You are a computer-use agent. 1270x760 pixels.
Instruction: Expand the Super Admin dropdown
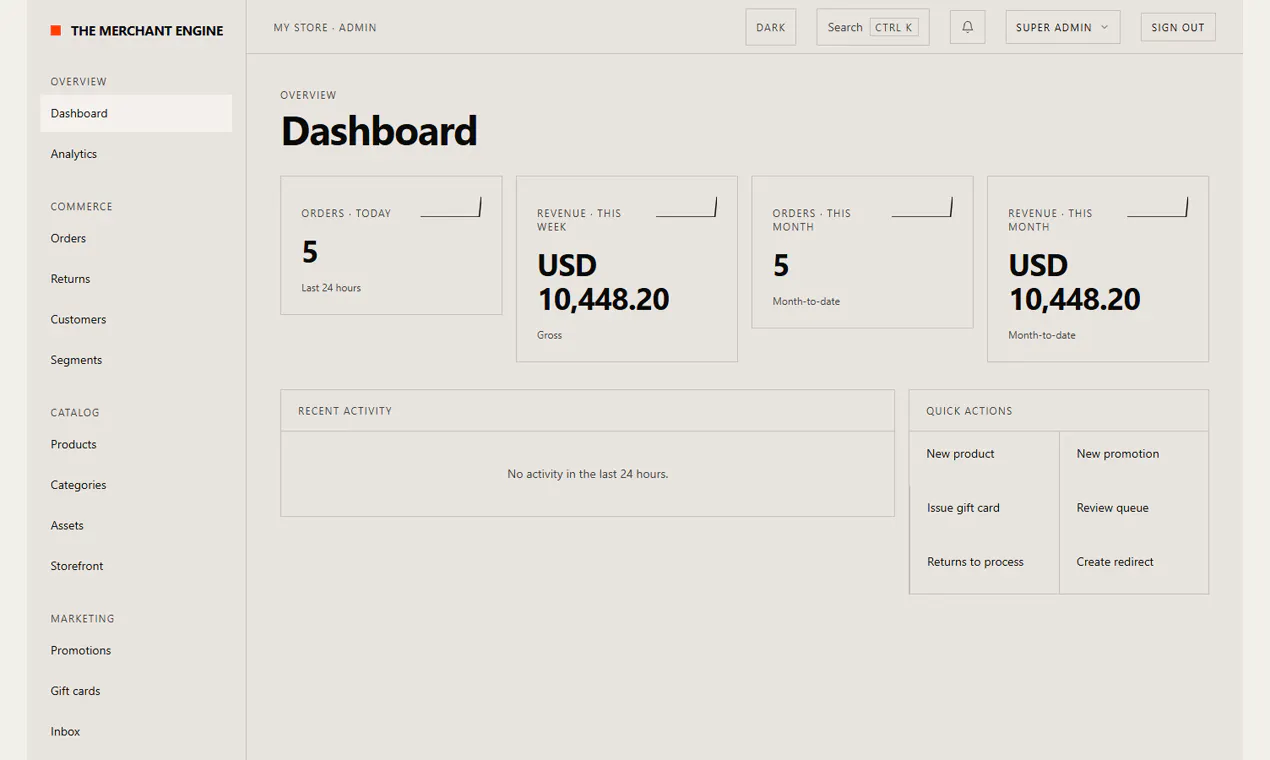click(1063, 27)
